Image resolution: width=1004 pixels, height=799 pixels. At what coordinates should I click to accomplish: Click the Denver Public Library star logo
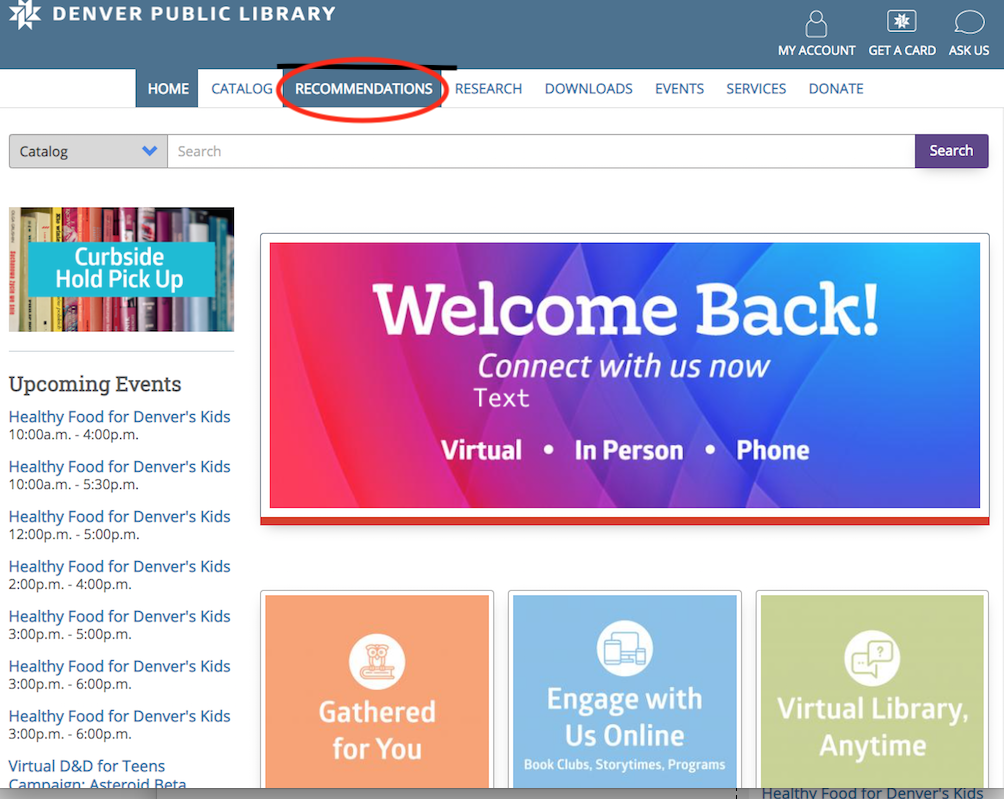[25, 13]
